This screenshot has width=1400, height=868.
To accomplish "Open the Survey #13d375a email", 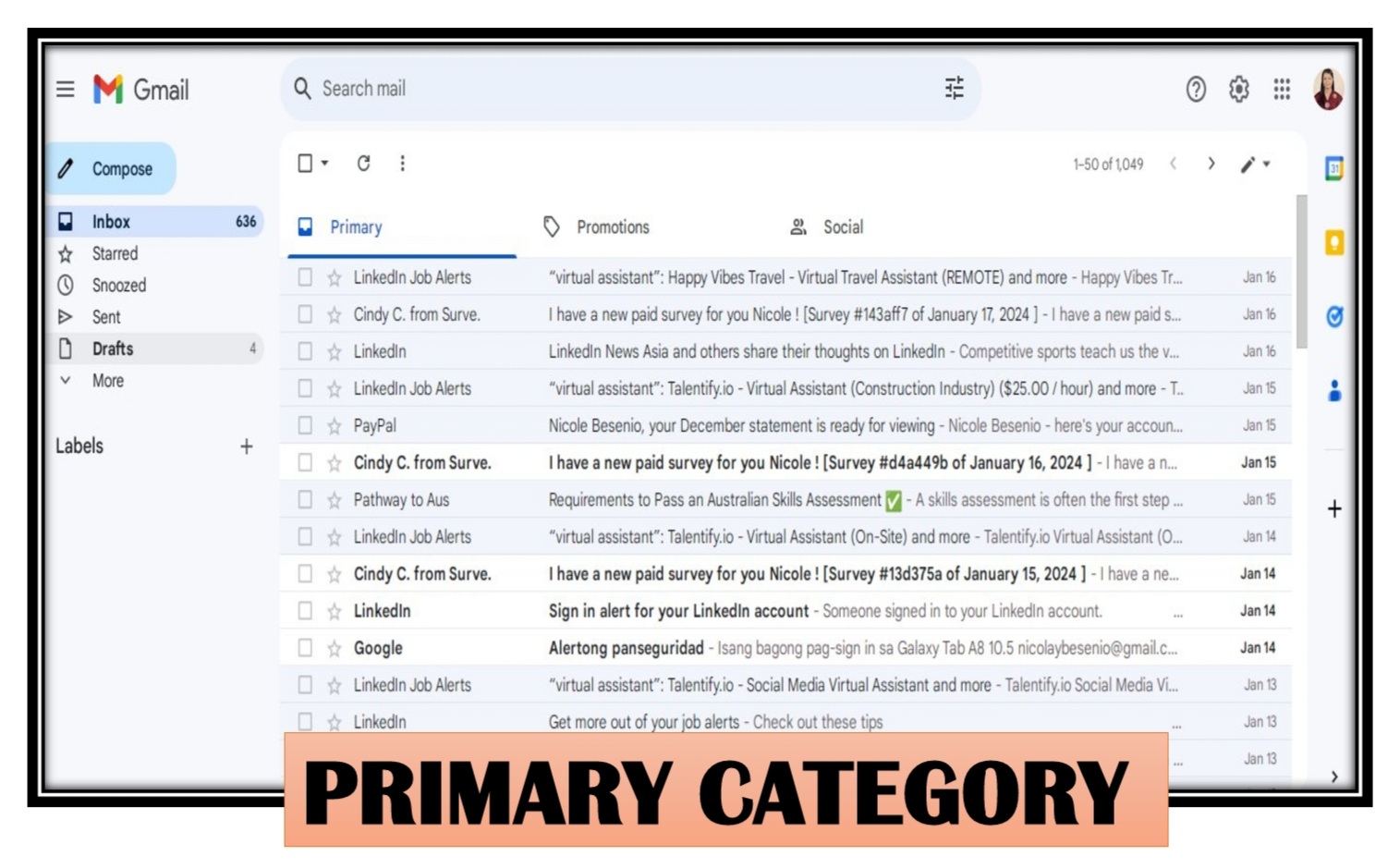I will point(785,574).
